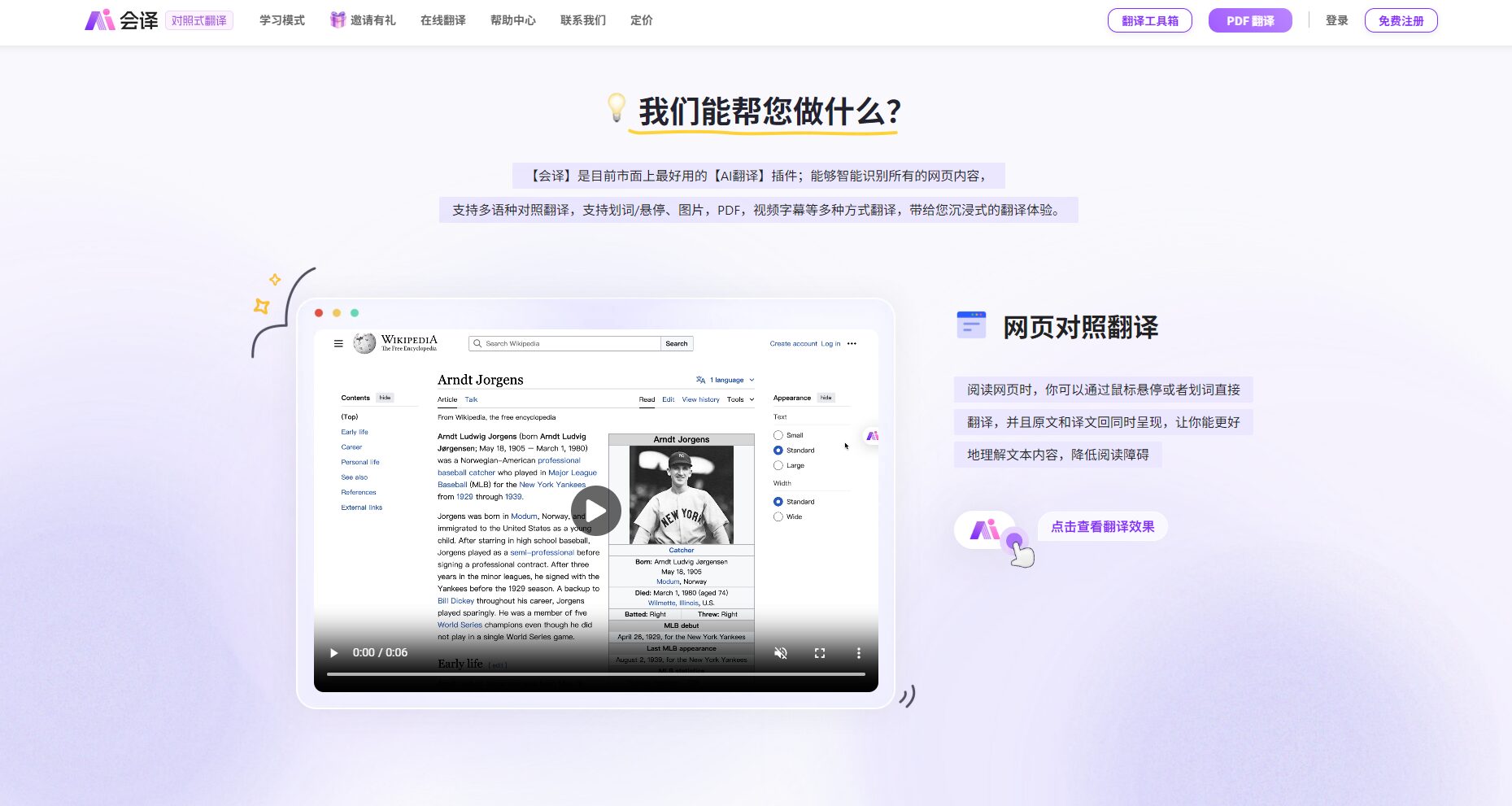Click the 点击查看翻译效果 button

pos(1101,526)
